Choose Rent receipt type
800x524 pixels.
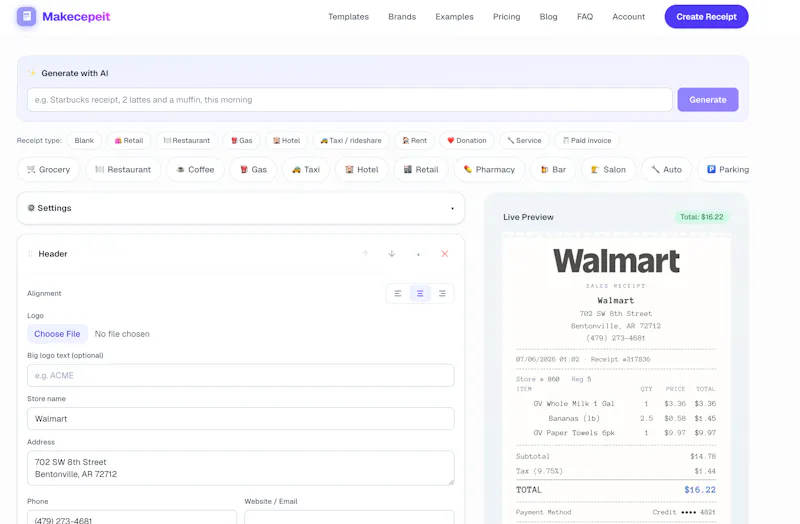(414, 140)
